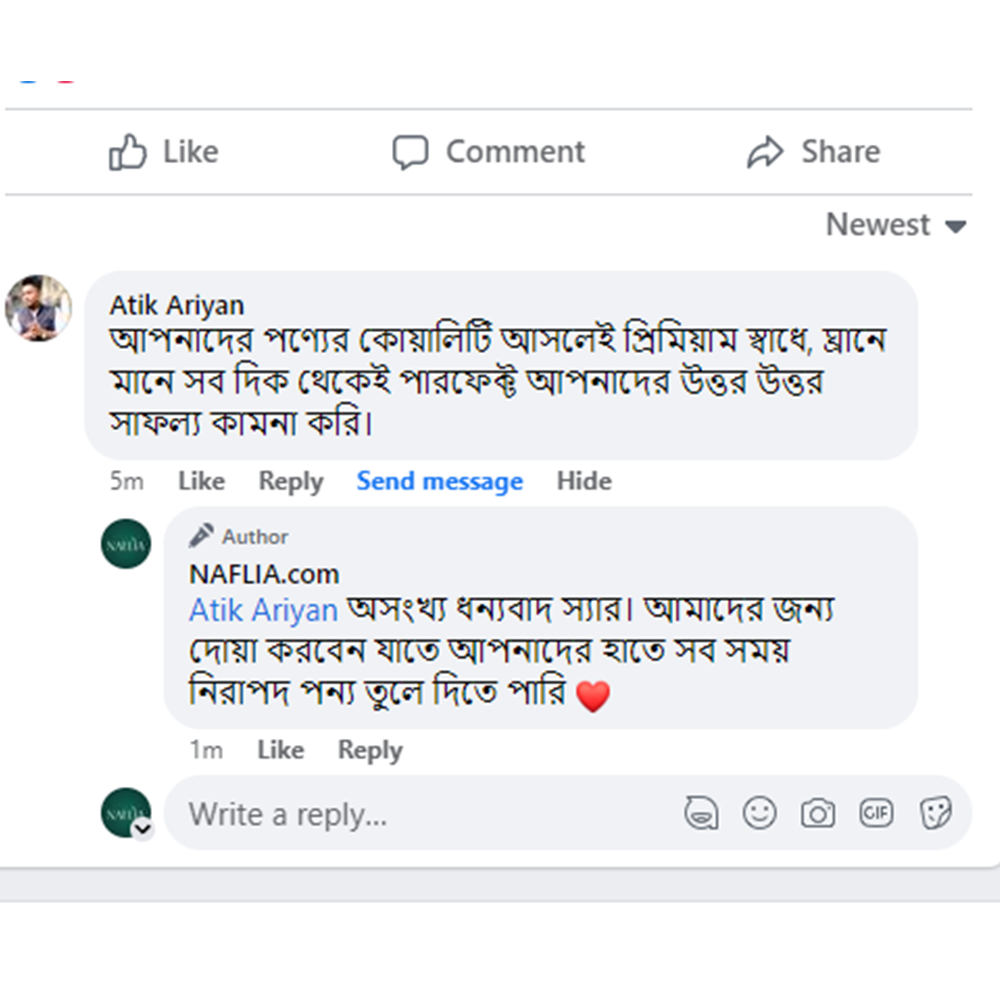Attach a photo using the camera icon
Screen dimensions: 1000x1000
tap(818, 813)
